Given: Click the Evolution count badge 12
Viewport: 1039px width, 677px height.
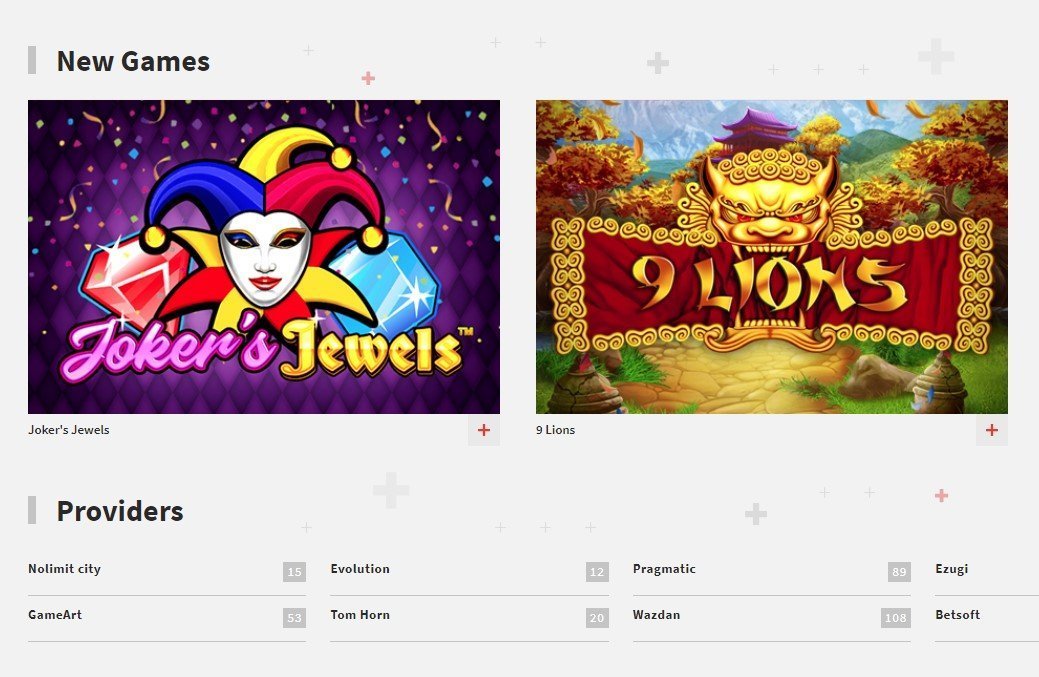Looking at the screenshot, I should point(597,572).
